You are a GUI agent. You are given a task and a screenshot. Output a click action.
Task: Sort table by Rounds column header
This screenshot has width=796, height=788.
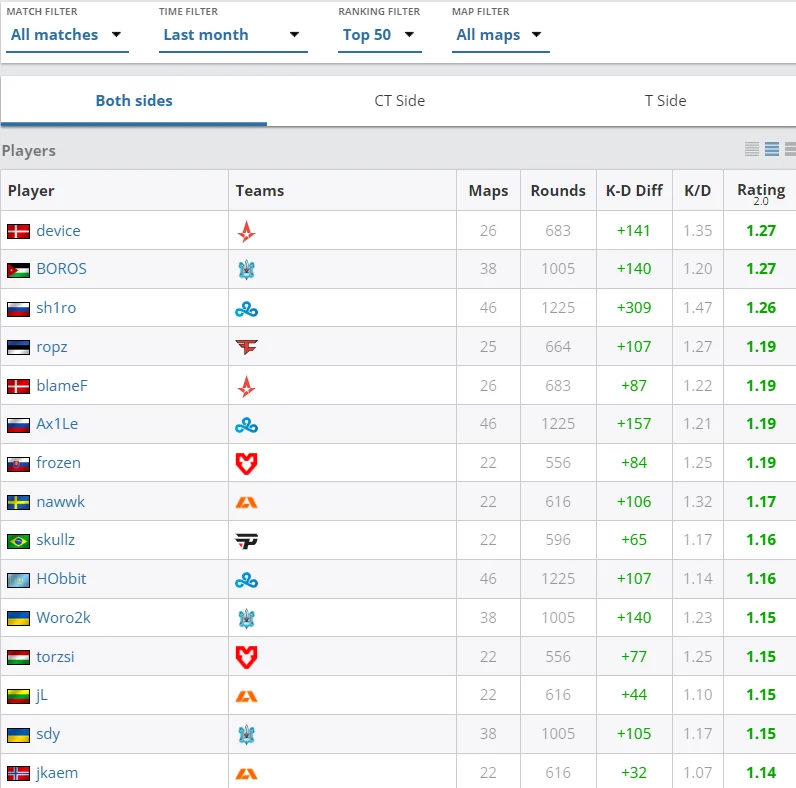point(558,191)
